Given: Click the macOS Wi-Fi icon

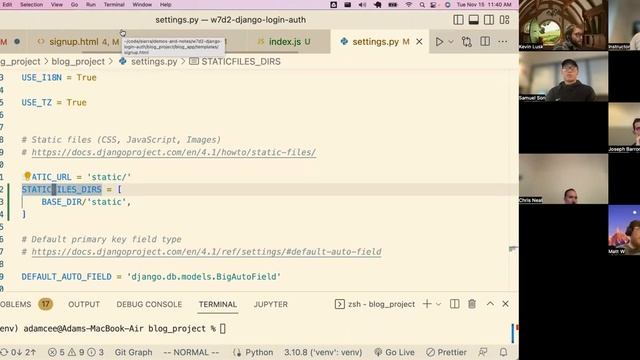Looking at the screenshot, I should pyautogui.click(x=409, y=4).
